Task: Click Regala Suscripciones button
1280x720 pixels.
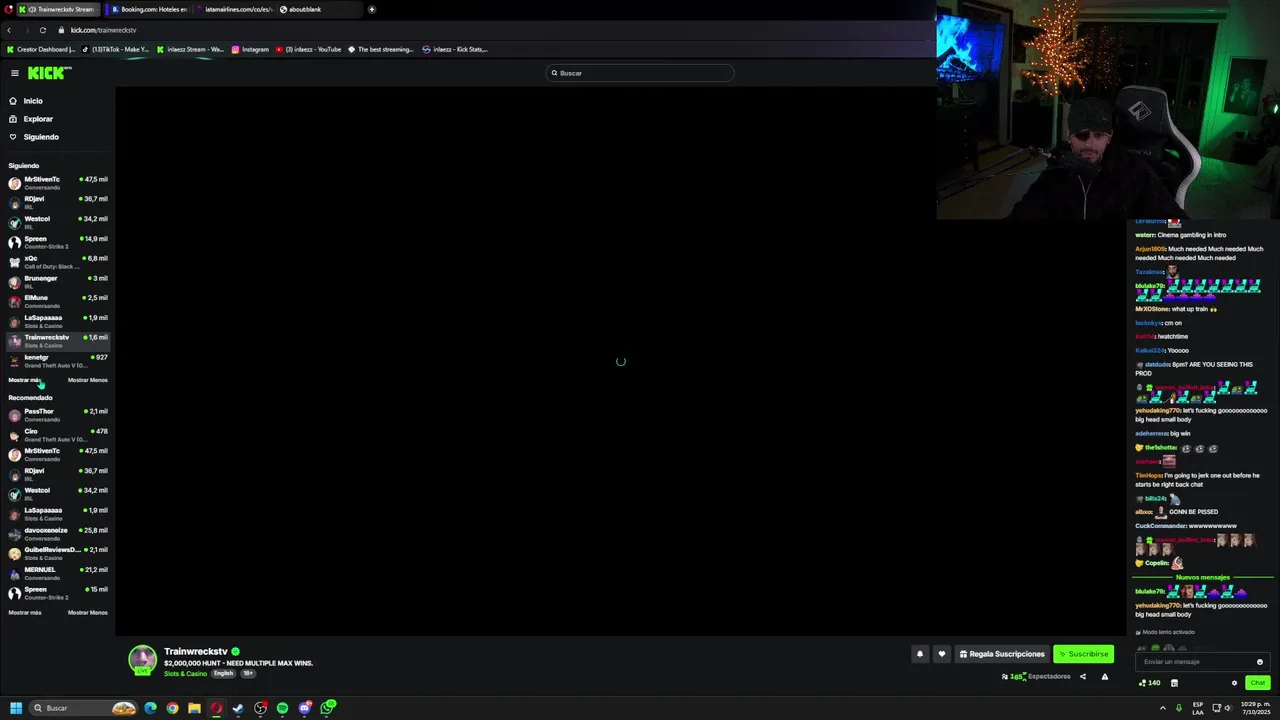Action: coord(1002,654)
